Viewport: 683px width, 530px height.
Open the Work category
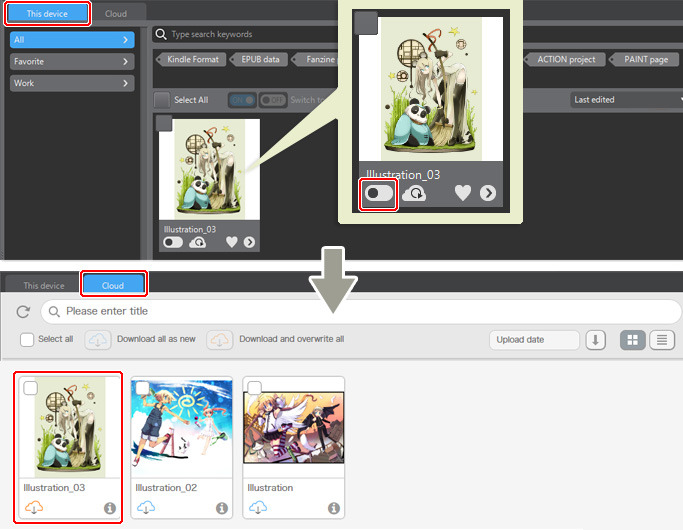coord(72,83)
